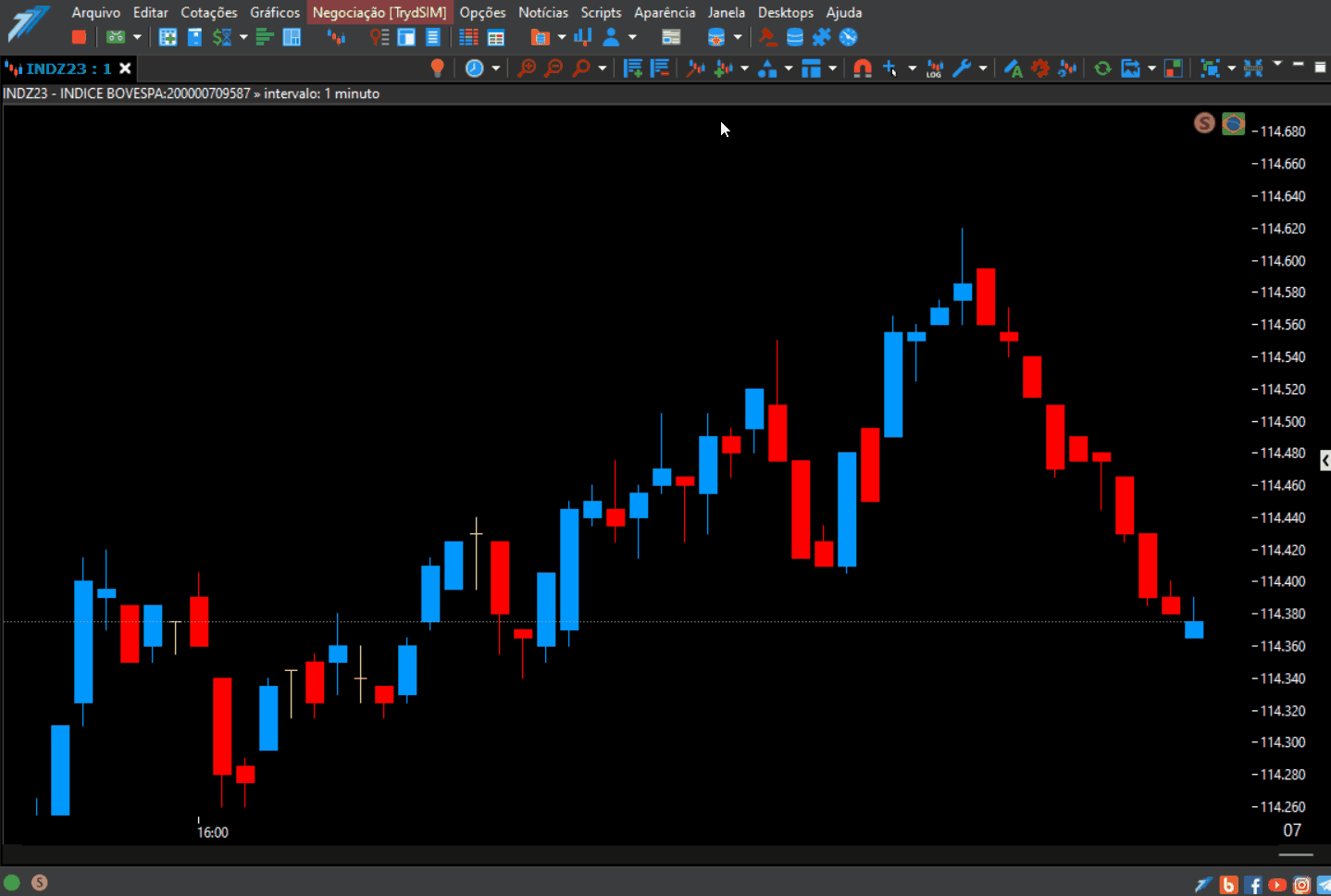
Task: Click the Brazil flag badge on the chart
Action: click(x=1234, y=122)
